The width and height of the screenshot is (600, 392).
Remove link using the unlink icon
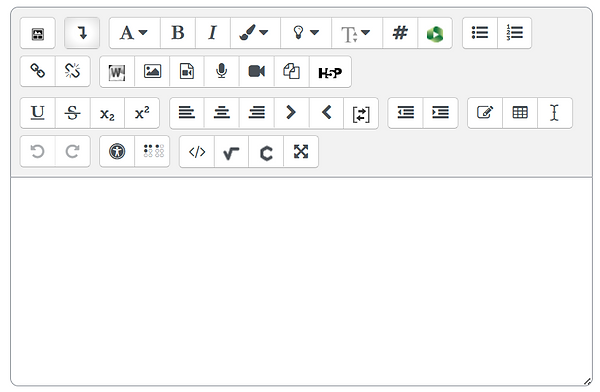pyautogui.click(x=73, y=71)
